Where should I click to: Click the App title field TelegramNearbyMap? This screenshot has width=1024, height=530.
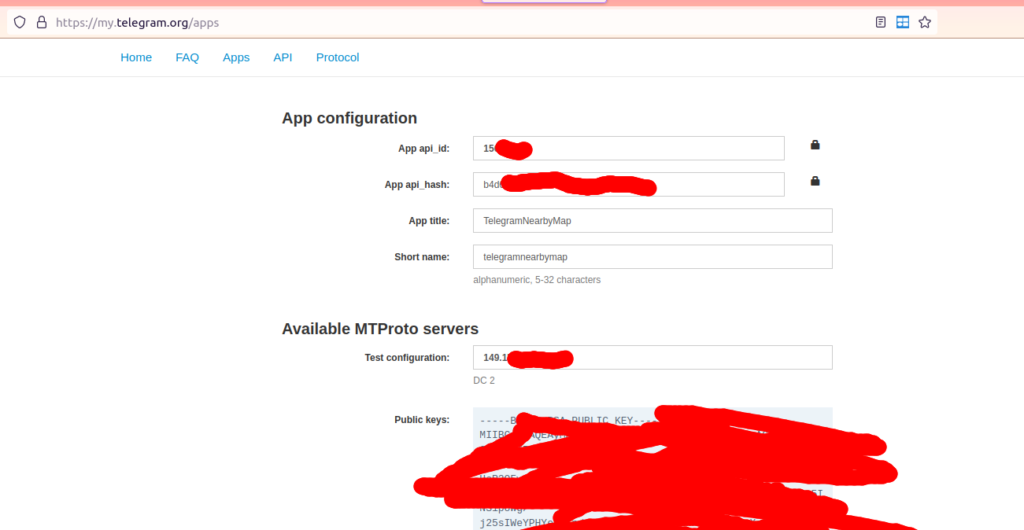click(x=653, y=221)
